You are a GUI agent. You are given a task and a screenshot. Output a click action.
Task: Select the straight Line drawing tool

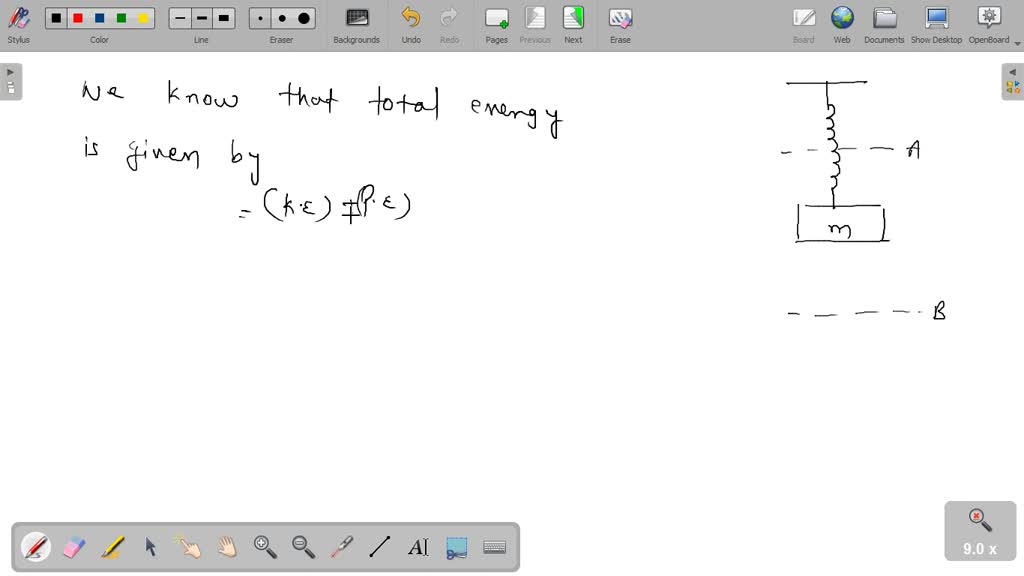pos(379,547)
